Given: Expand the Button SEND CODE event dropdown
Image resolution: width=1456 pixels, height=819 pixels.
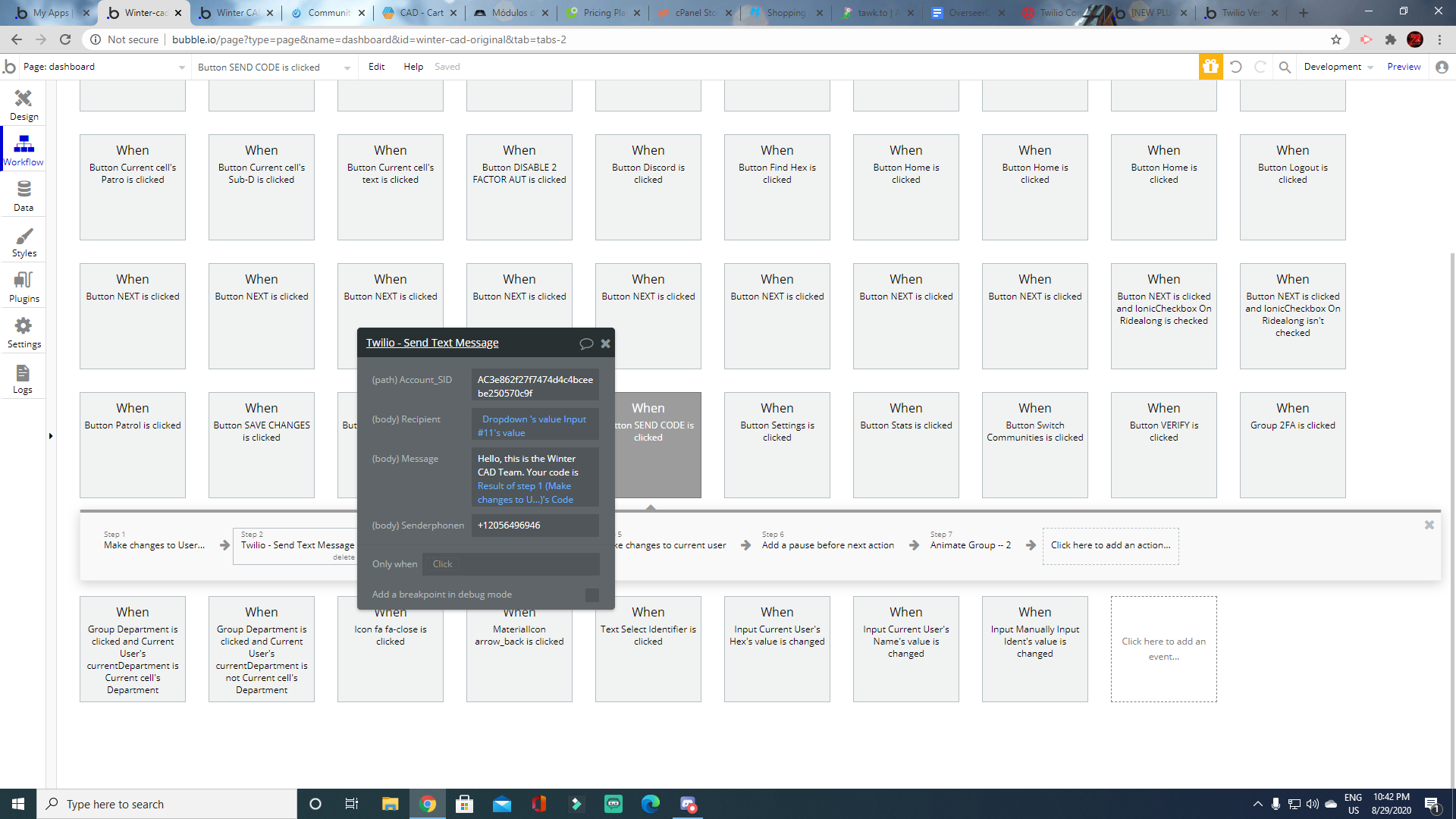Looking at the screenshot, I should [x=274, y=67].
